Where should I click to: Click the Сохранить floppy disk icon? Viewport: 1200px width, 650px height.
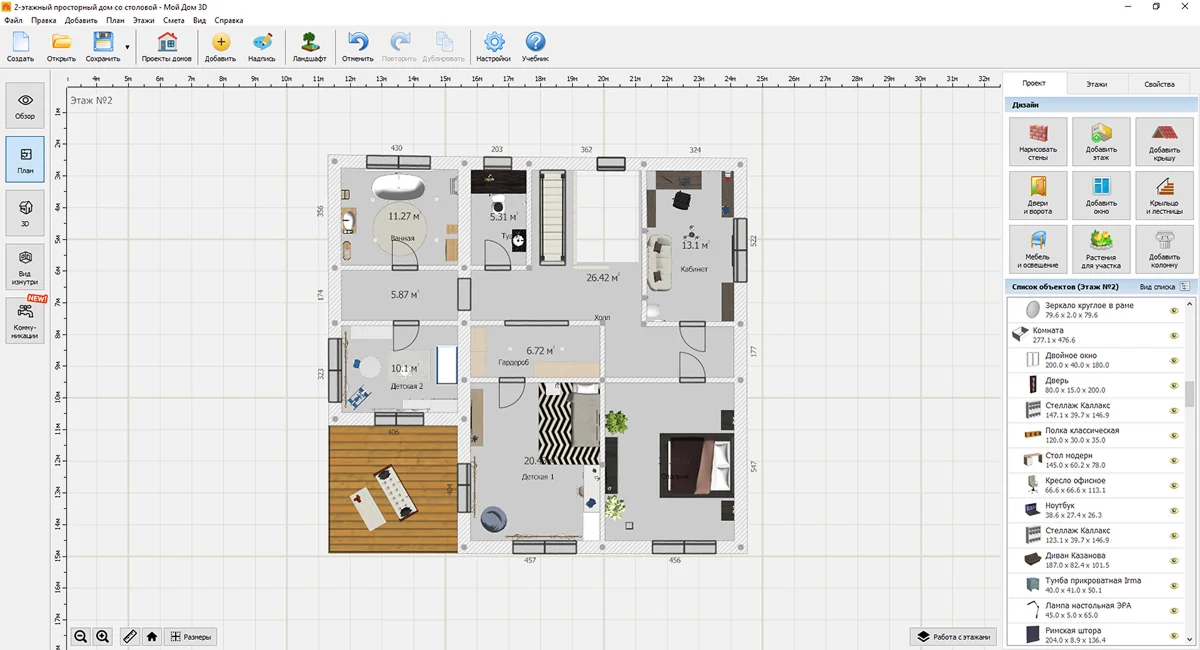[103, 46]
